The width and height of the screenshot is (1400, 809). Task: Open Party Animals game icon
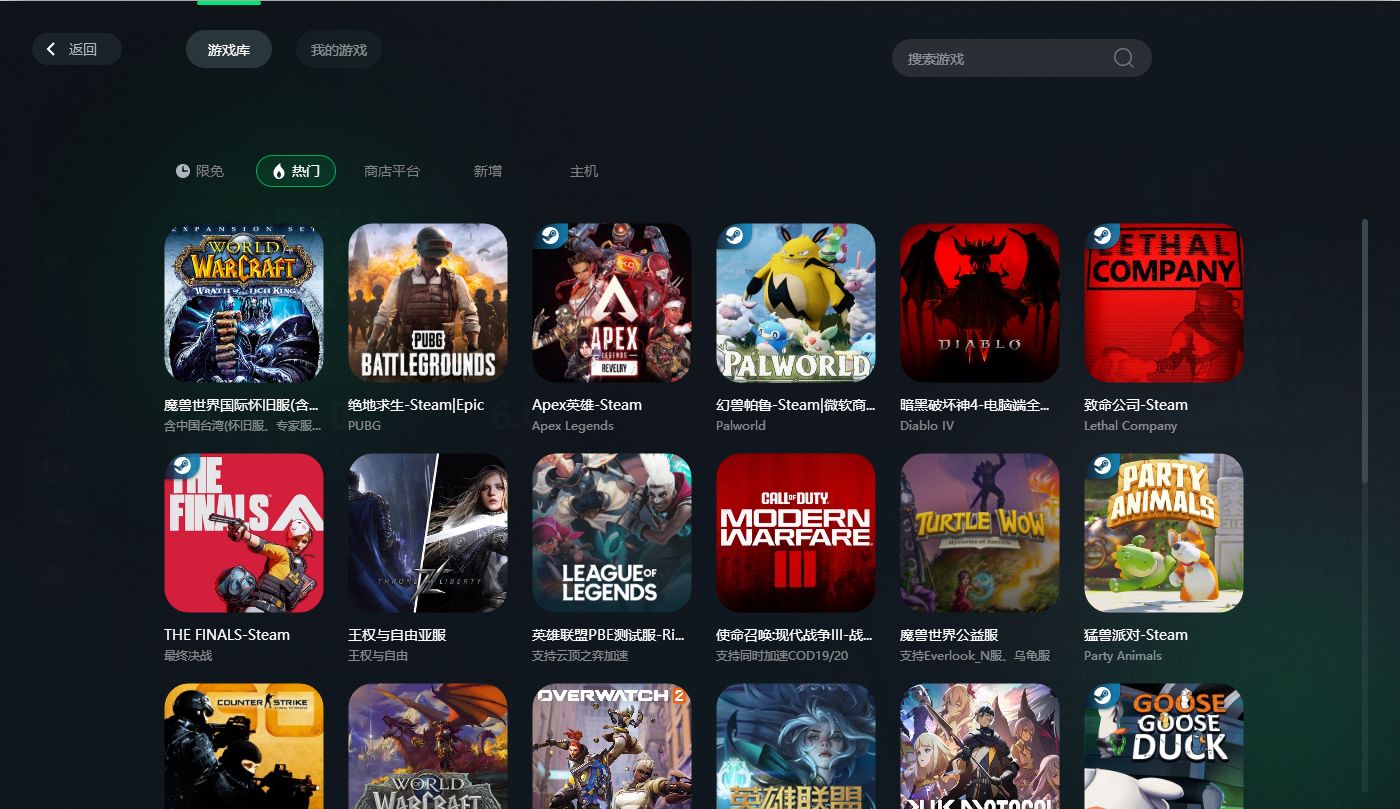(x=1164, y=533)
